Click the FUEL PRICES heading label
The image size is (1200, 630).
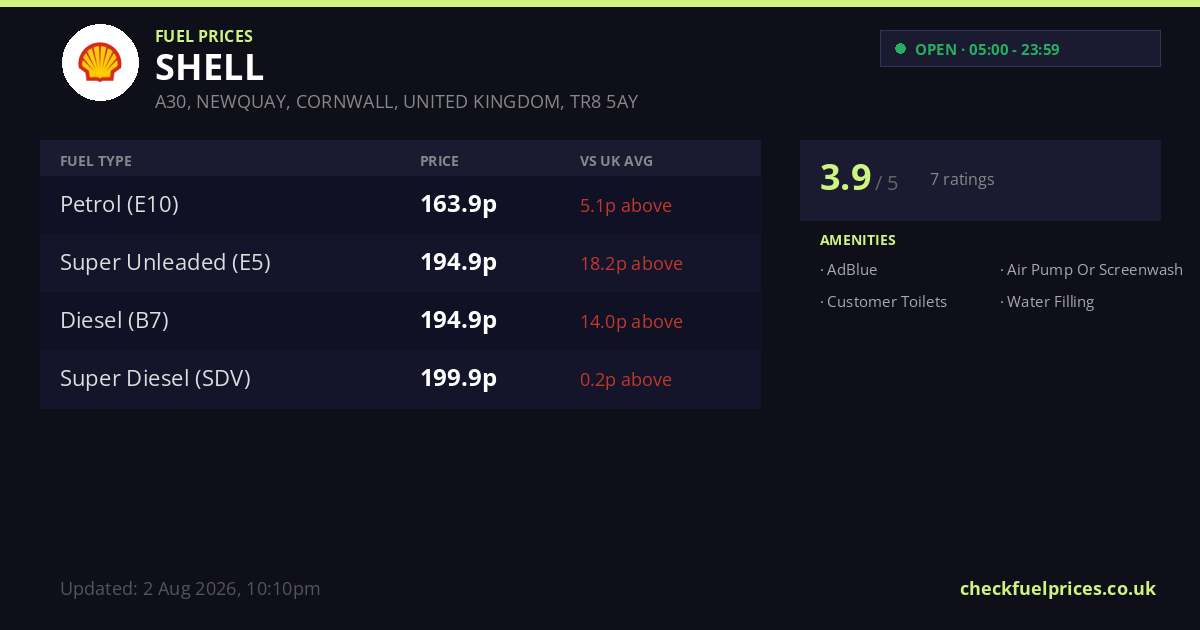click(x=204, y=36)
